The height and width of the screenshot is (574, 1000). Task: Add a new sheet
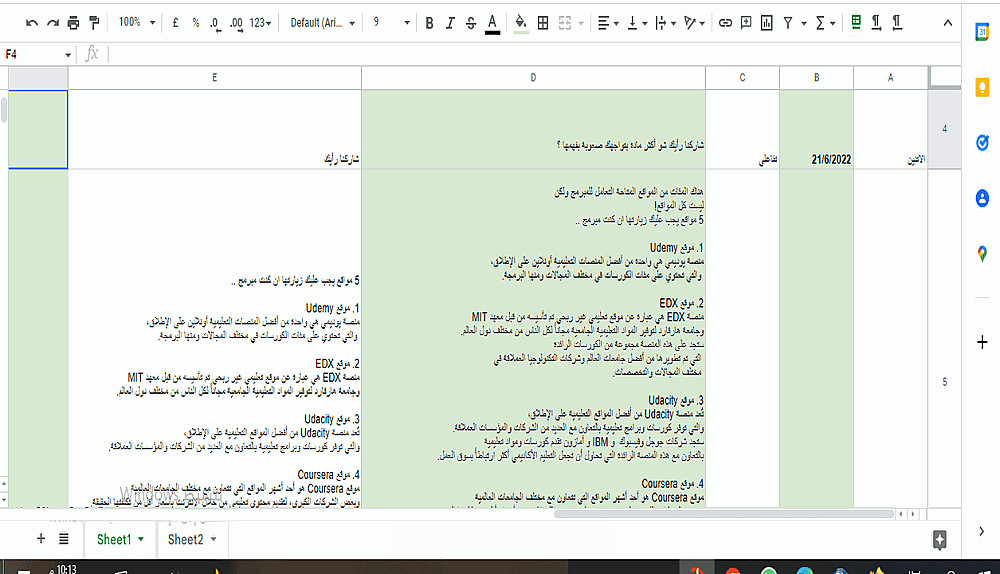click(41, 539)
